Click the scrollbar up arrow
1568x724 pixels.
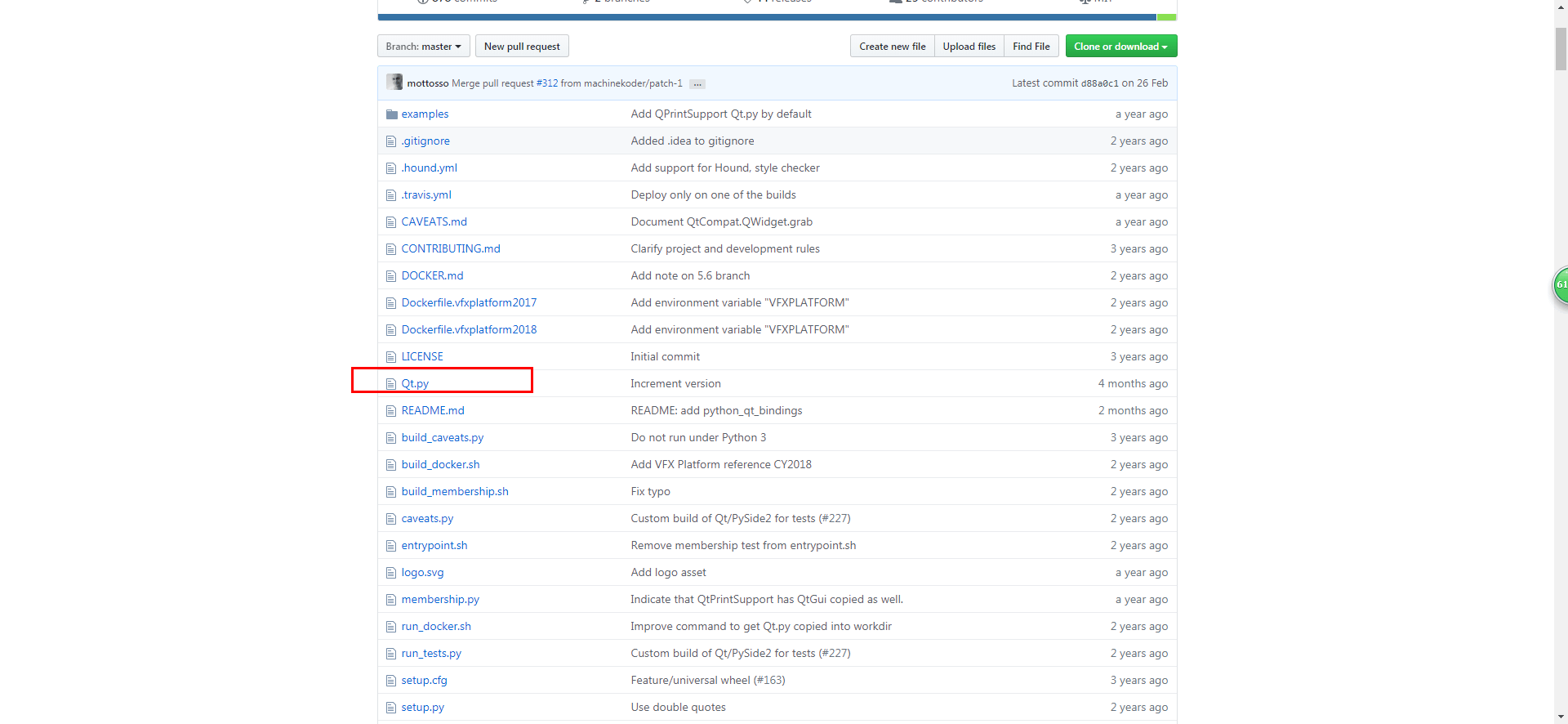1561,7
